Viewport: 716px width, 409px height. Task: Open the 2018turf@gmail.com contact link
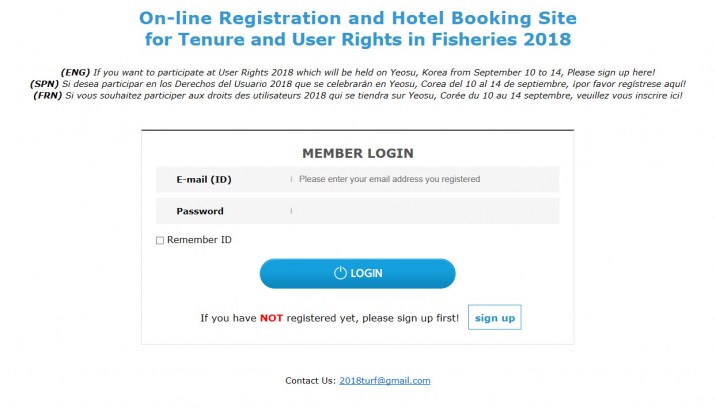(x=384, y=380)
